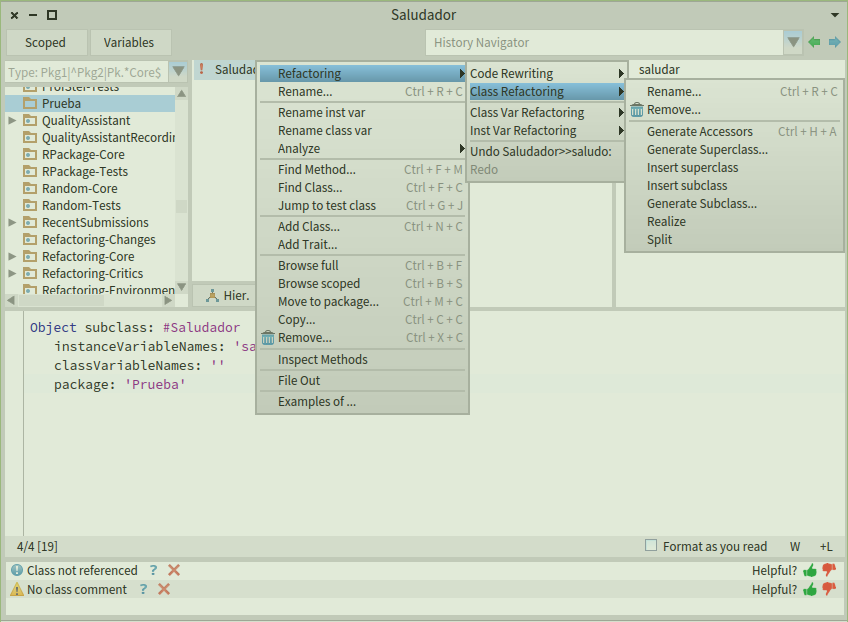Click the W toggle in the status bar
Viewport: 848px width, 622px height.
(x=795, y=546)
